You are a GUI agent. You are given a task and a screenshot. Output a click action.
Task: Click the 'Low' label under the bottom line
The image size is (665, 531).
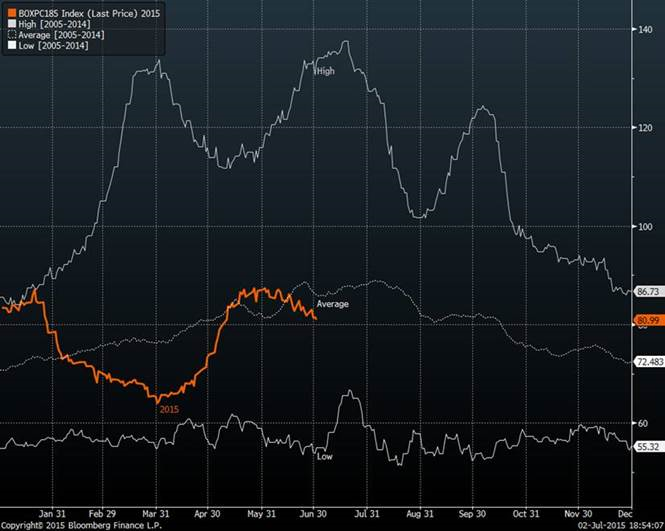point(324,457)
